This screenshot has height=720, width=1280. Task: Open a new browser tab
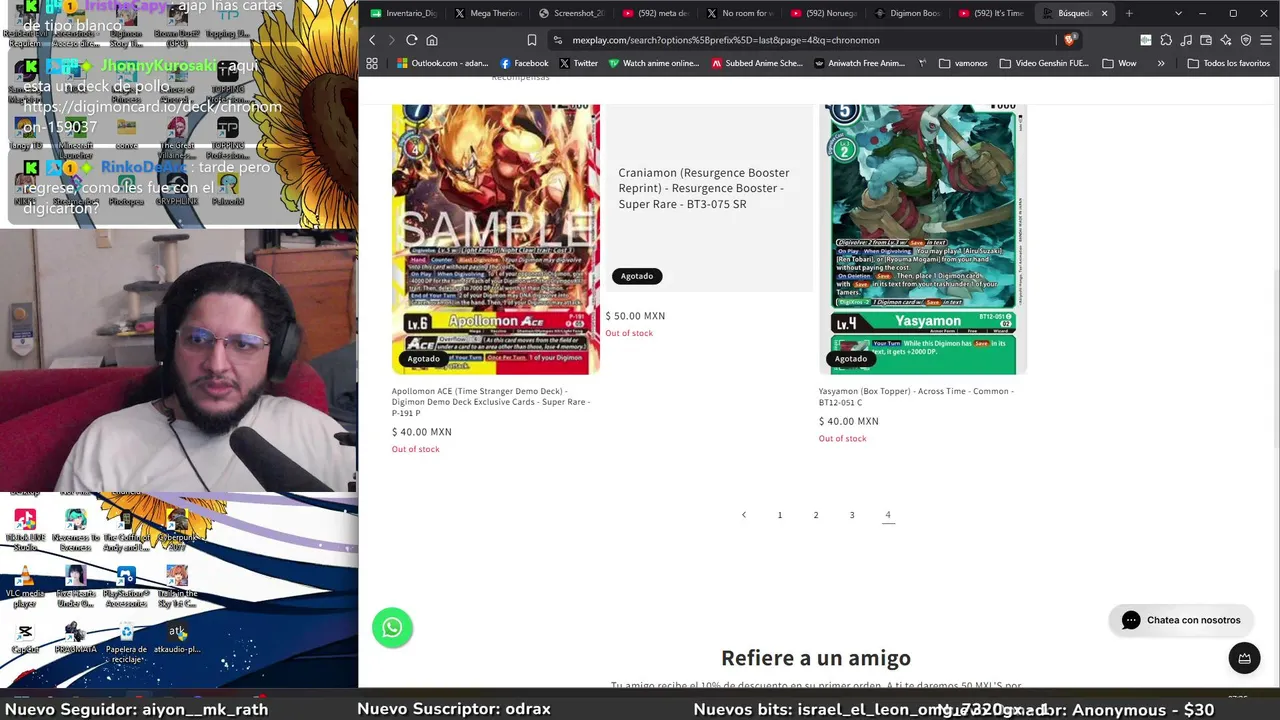[1129, 13]
